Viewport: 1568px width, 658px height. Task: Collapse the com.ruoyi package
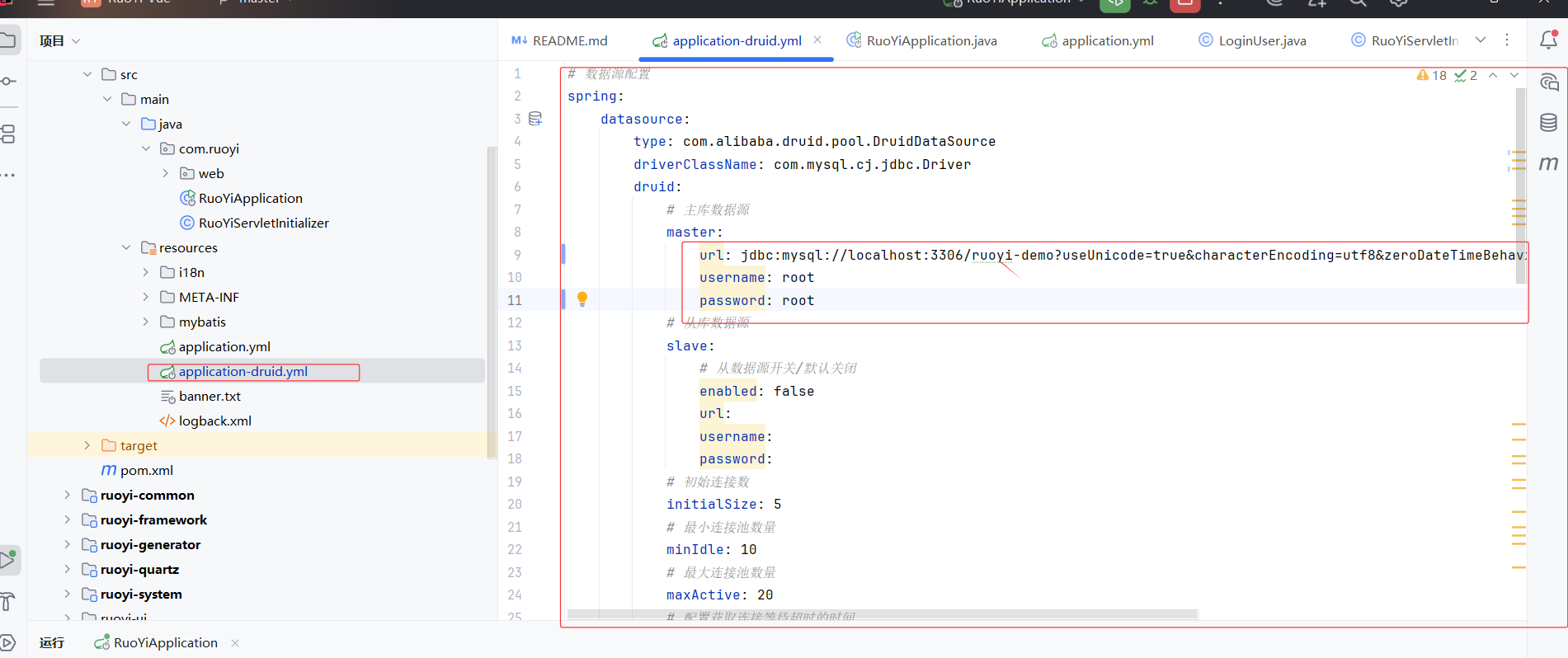146,148
